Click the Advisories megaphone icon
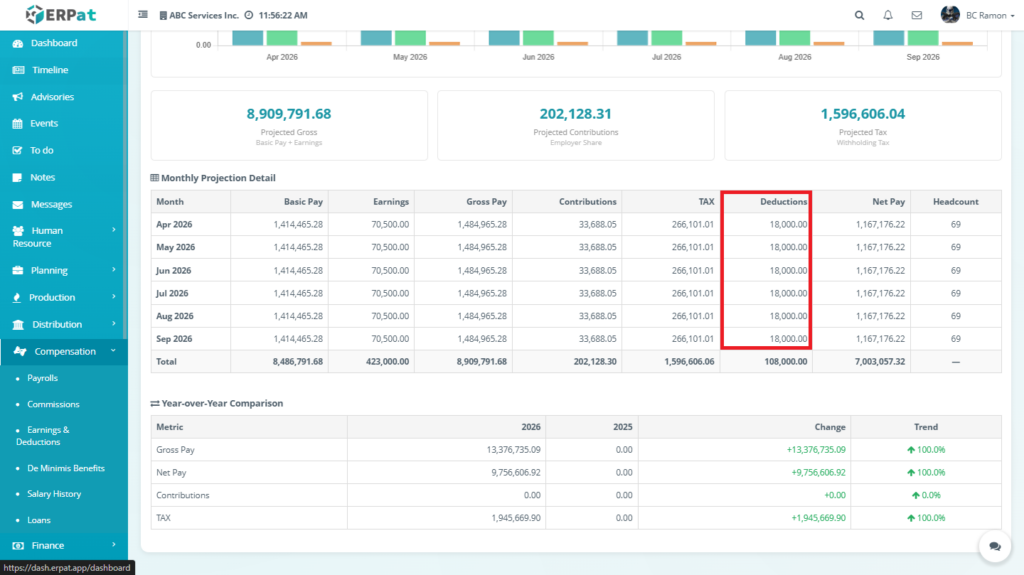Screen dimensions: 1024x575 pyautogui.click(x=18, y=97)
